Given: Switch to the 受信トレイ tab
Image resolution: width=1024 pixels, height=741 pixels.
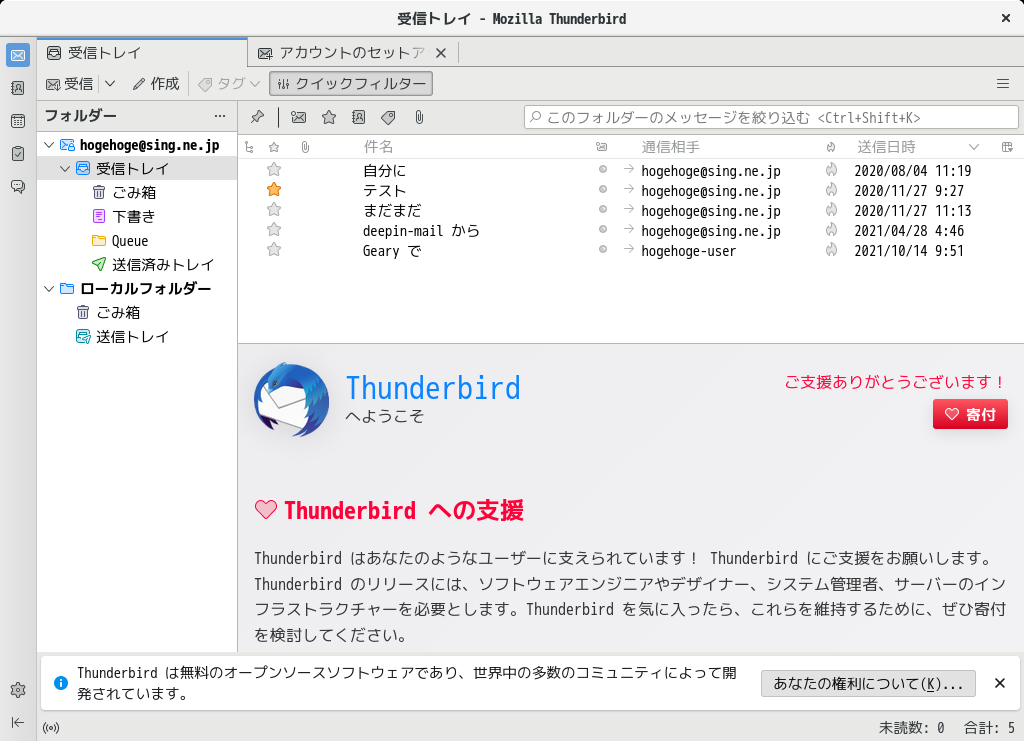Looking at the screenshot, I should point(142,53).
